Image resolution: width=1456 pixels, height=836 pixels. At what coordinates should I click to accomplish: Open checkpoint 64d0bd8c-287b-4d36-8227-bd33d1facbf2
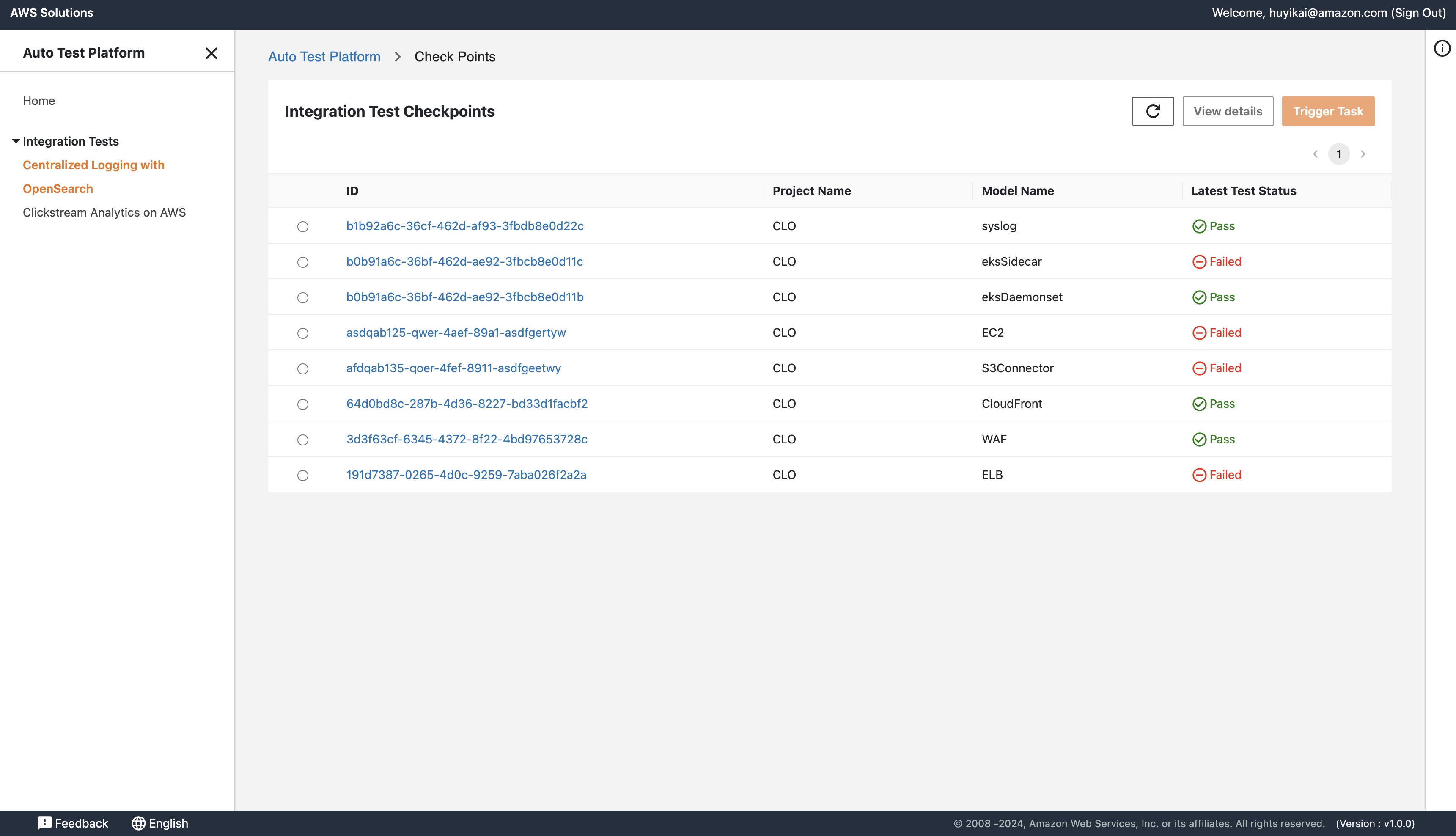click(x=467, y=404)
